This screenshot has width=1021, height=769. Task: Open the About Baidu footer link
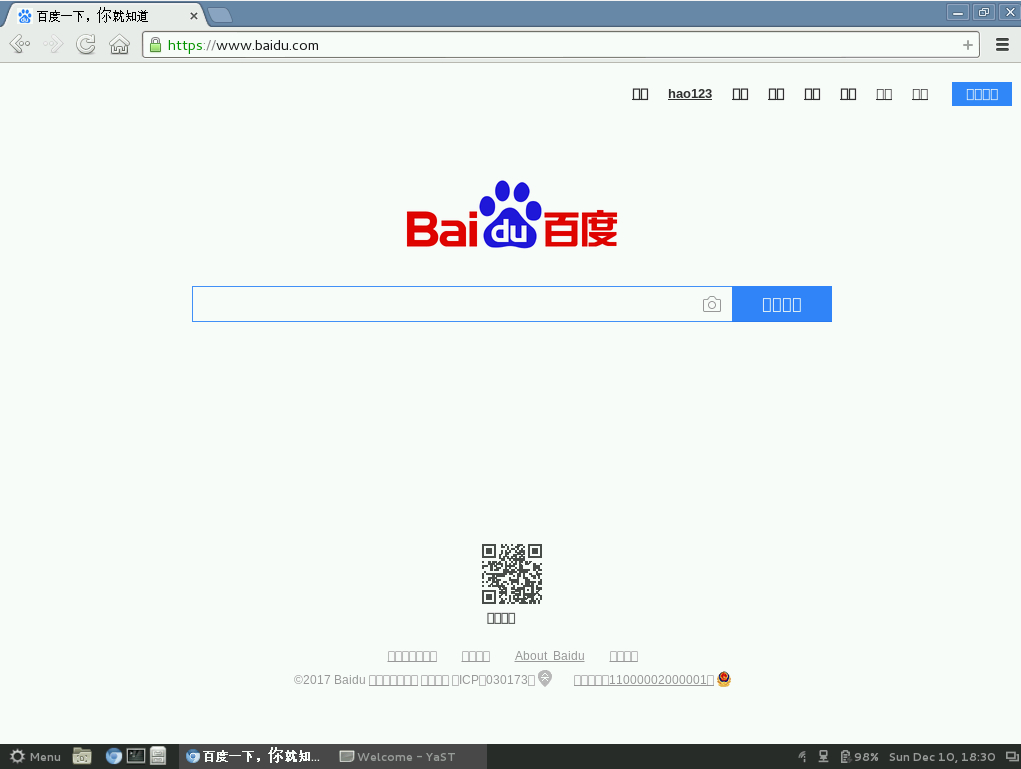550,656
